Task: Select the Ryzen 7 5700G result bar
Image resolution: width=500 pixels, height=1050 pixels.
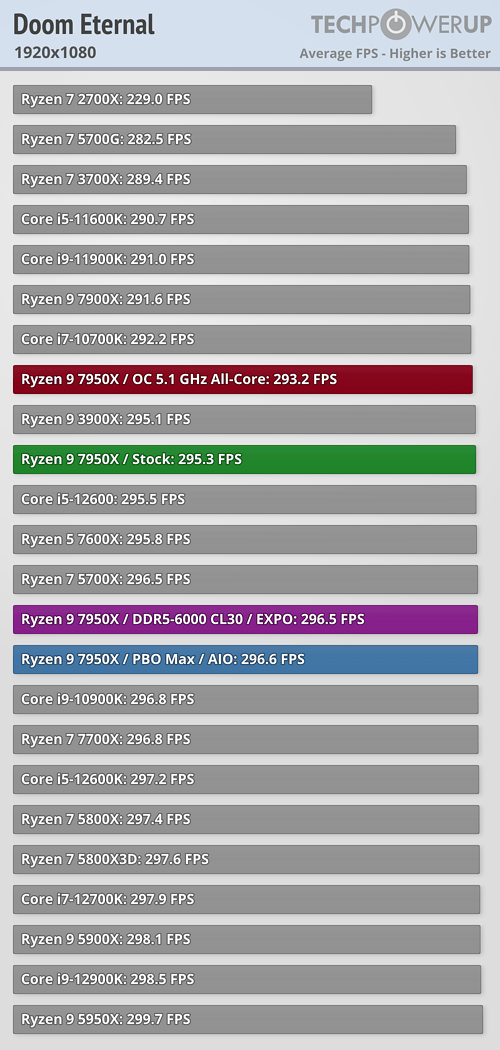Action: [x=234, y=139]
